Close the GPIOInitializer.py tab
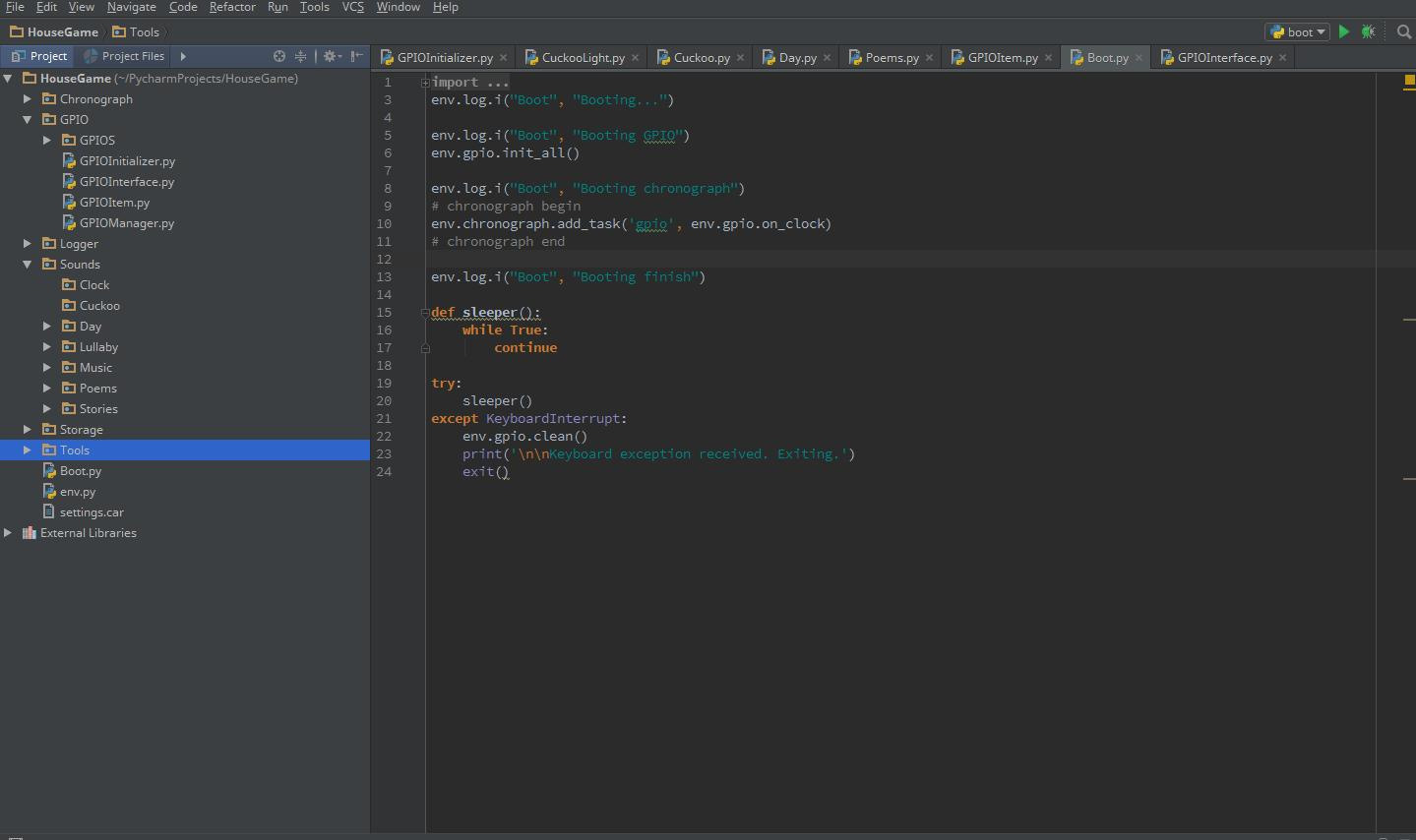 [503, 57]
